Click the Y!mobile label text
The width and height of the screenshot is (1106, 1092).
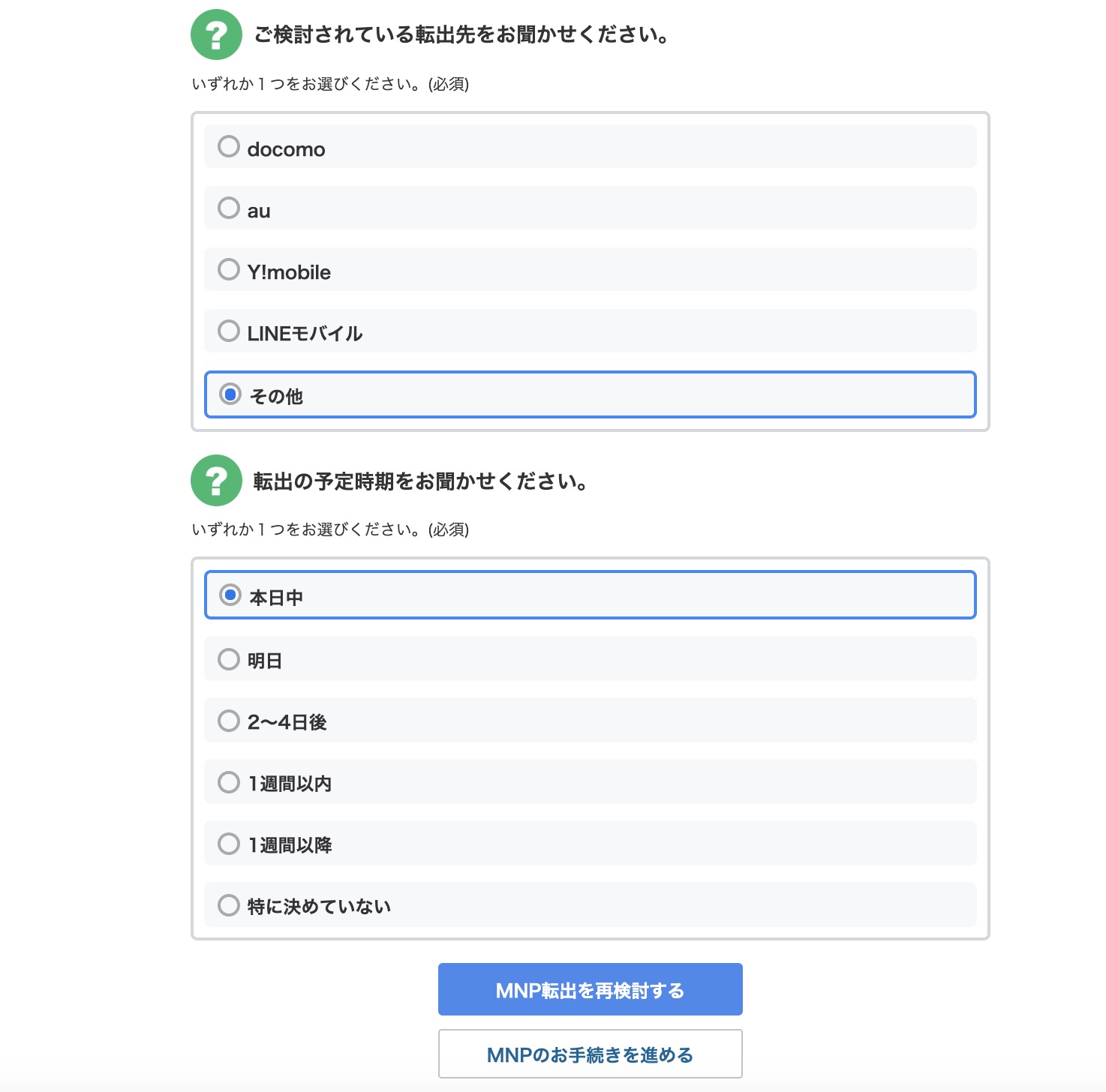(x=289, y=272)
